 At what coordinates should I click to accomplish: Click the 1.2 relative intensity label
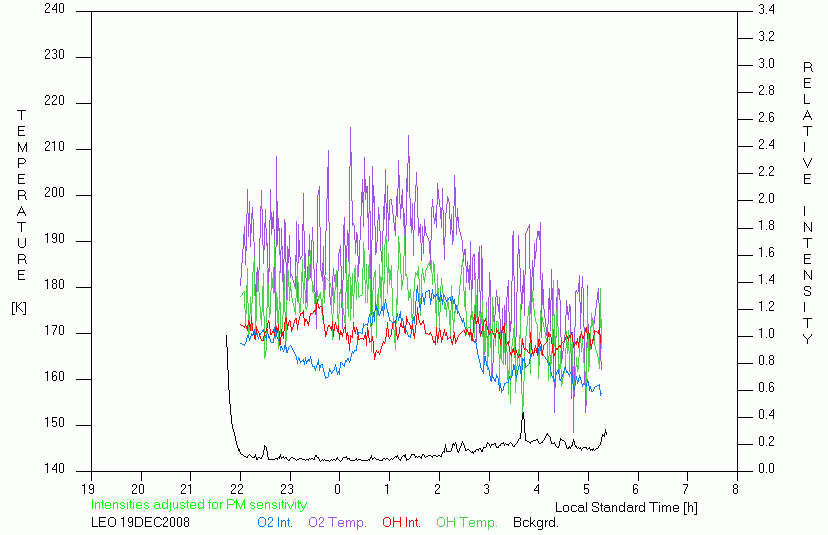coord(766,307)
